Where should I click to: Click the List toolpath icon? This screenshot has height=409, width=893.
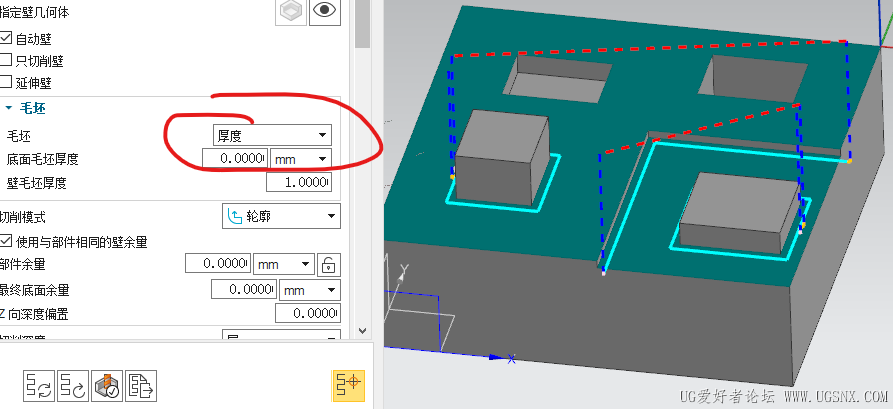click(141, 386)
